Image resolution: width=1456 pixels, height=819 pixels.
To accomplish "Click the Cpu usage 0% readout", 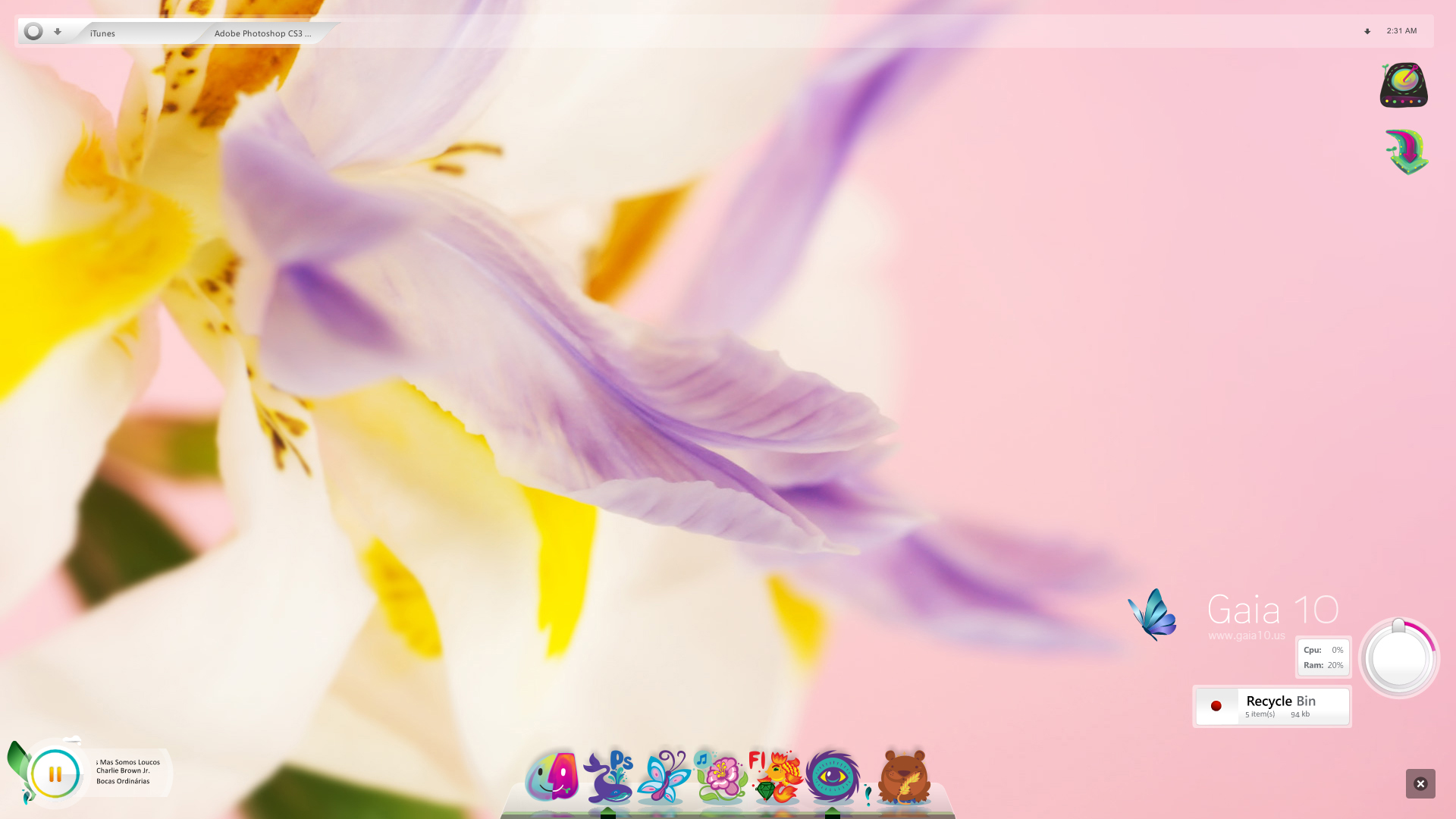I will pyautogui.click(x=1323, y=650).
